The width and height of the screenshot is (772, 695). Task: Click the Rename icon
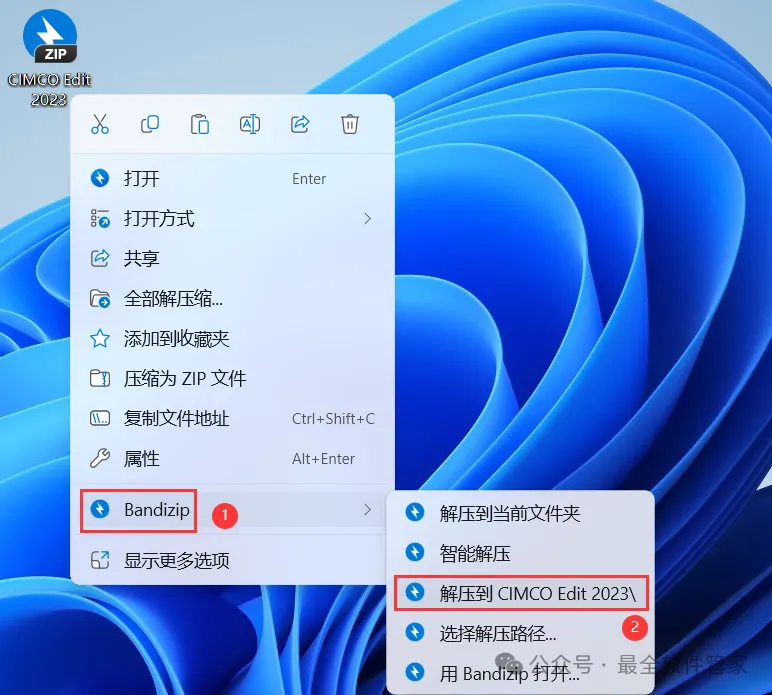250,124
